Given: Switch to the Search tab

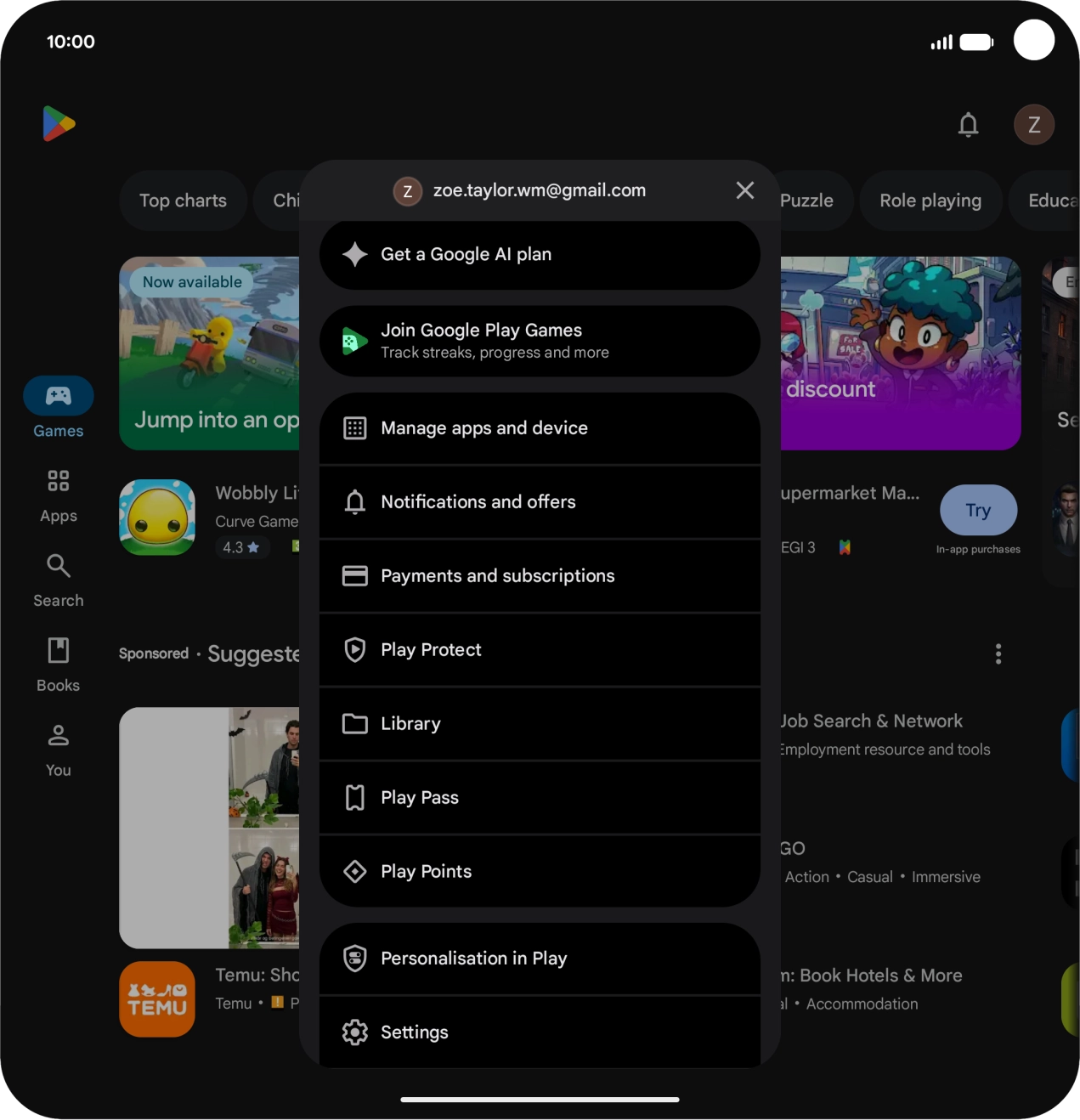Looking at the screenshot, I should click(x=59, y=581).
